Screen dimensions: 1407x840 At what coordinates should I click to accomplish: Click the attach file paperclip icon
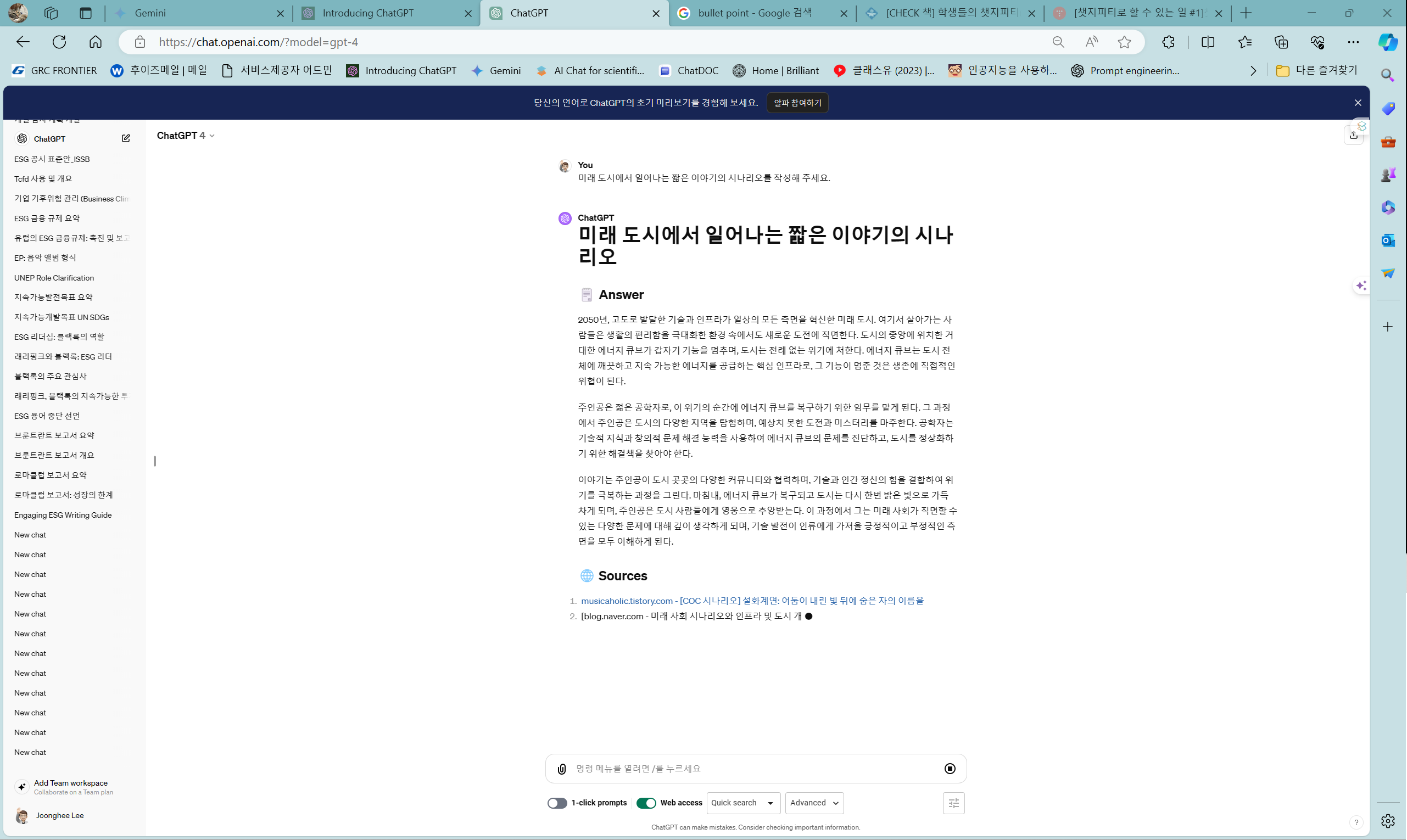tap(561, 769)
